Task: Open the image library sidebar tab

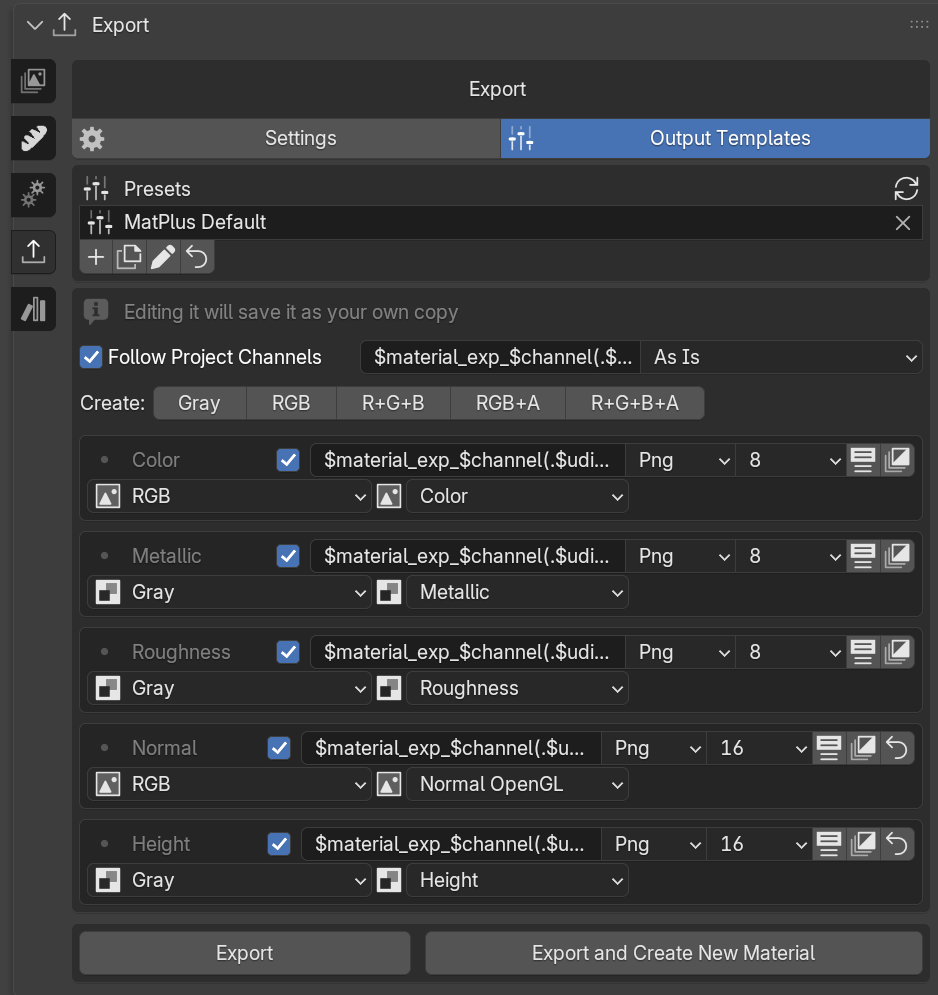Action: coord(34,81)
